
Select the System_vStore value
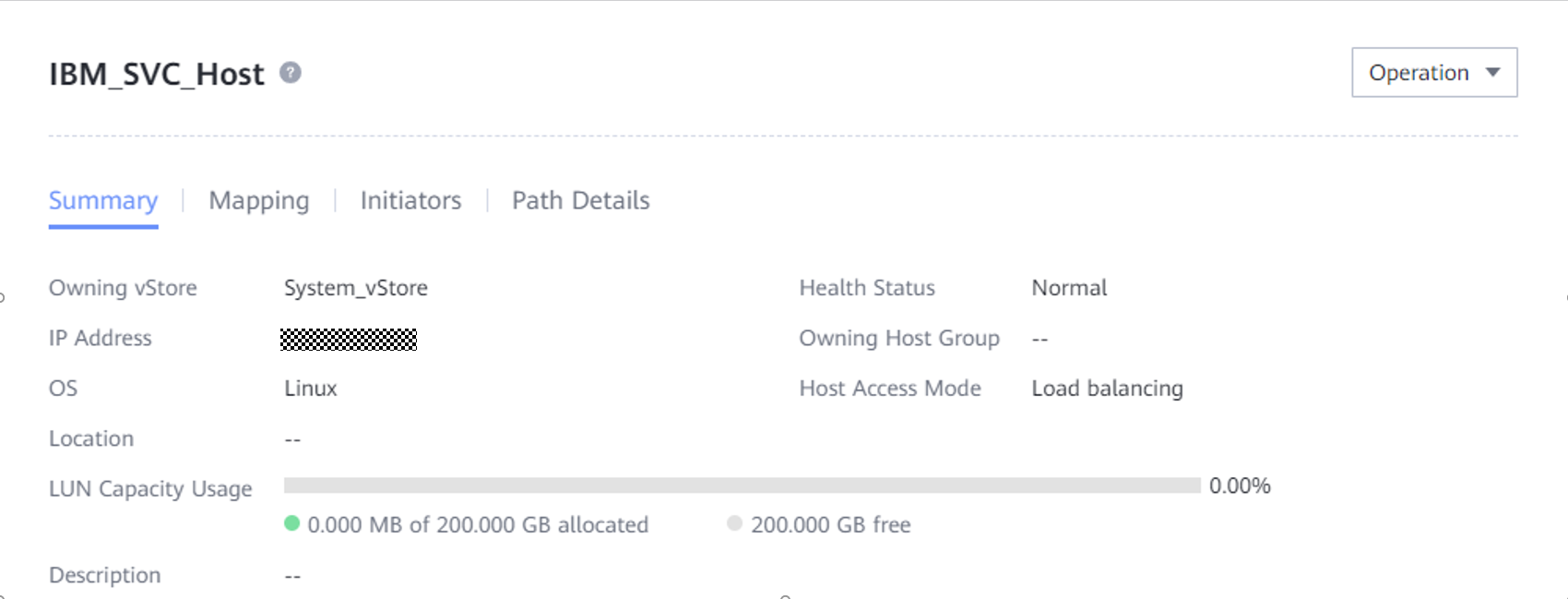click(x=356, y=288)
